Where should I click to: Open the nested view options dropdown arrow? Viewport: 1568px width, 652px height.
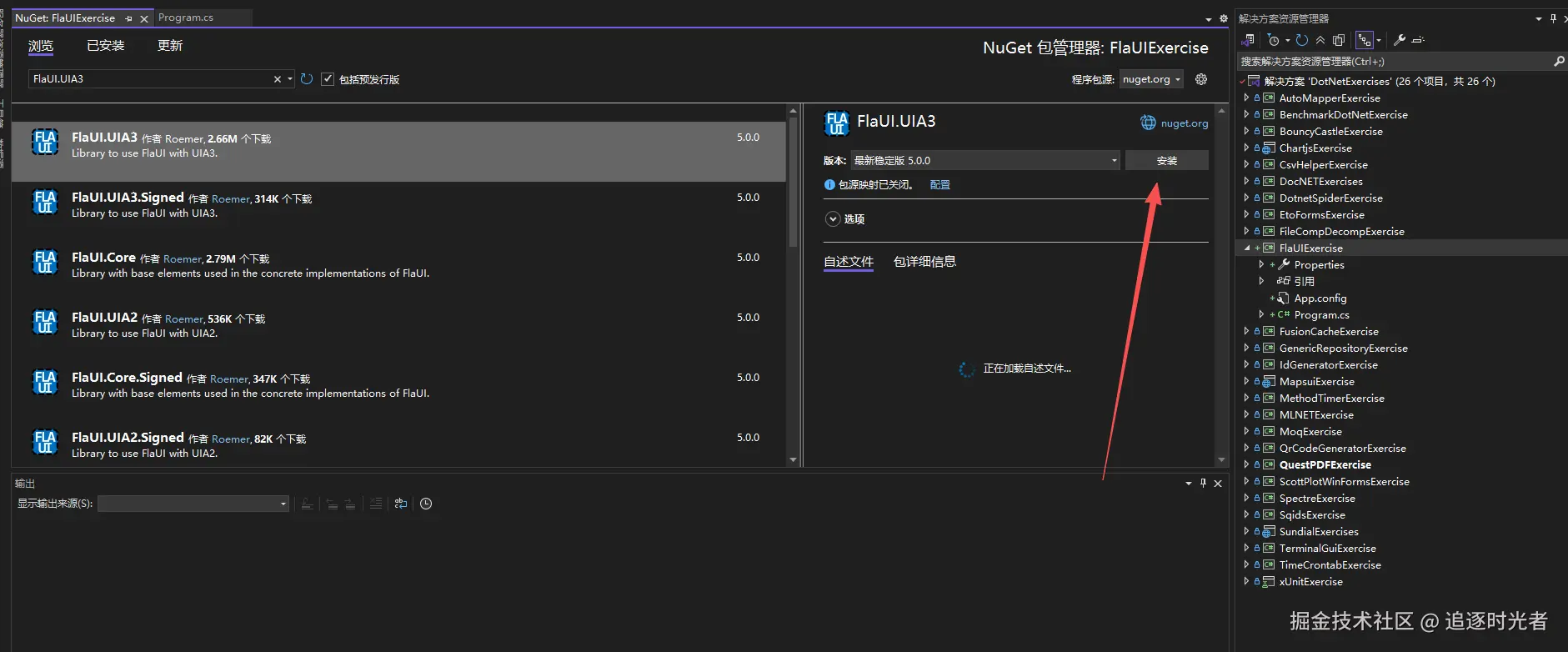pos(1379,40)
